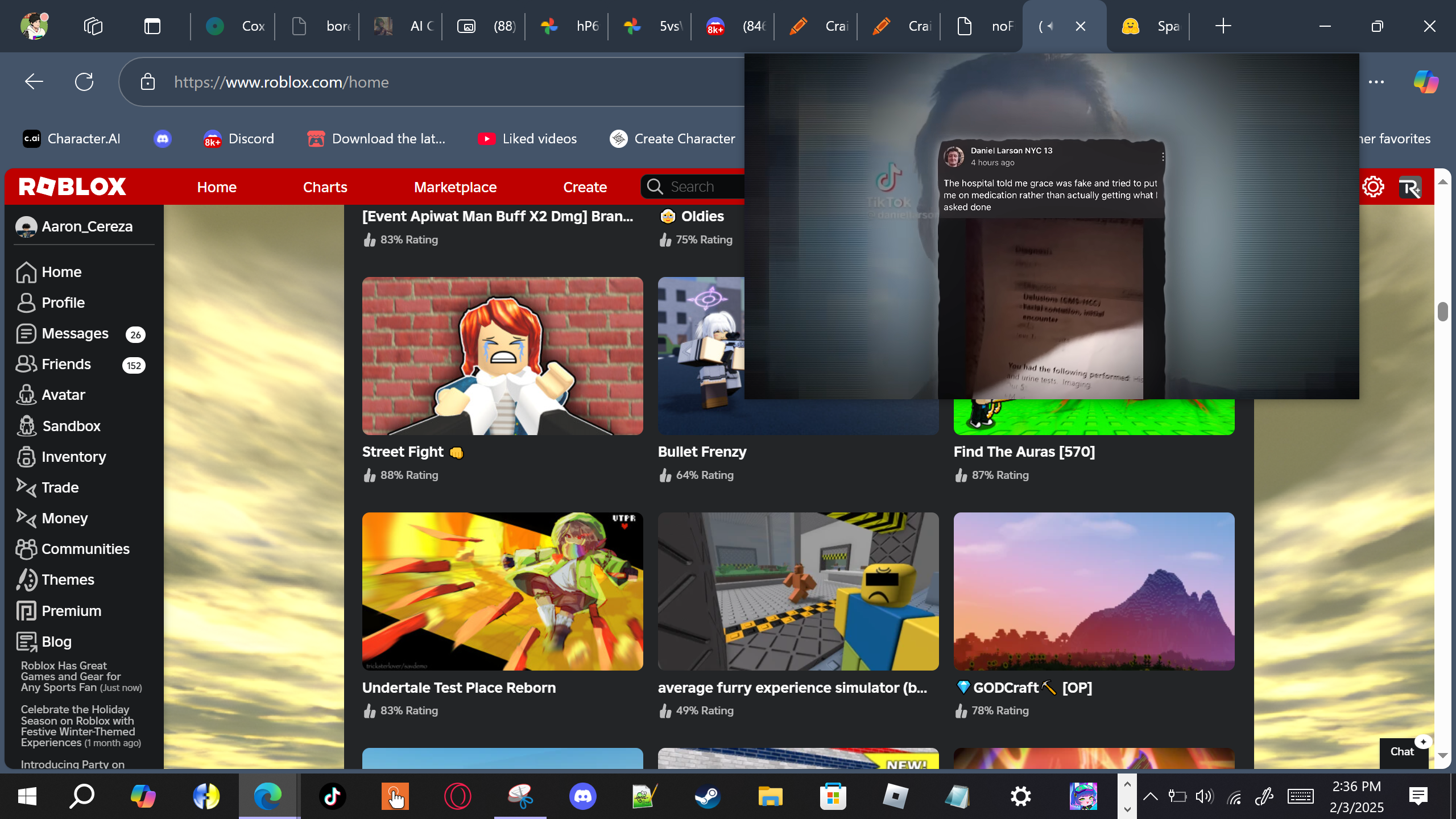The image size is (1456, 819).
Task: Click the Roblox logo in the red header
Action: [x=72, y=187]
